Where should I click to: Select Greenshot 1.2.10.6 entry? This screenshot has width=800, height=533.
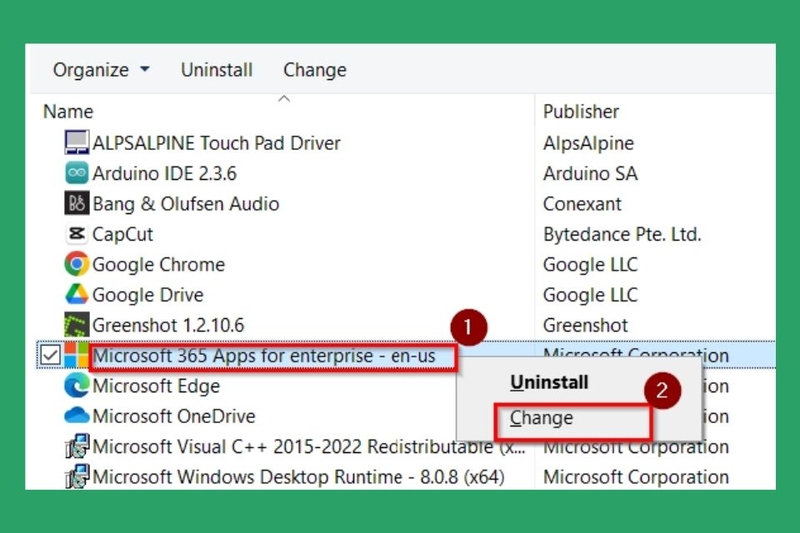(x=168, y=325)
